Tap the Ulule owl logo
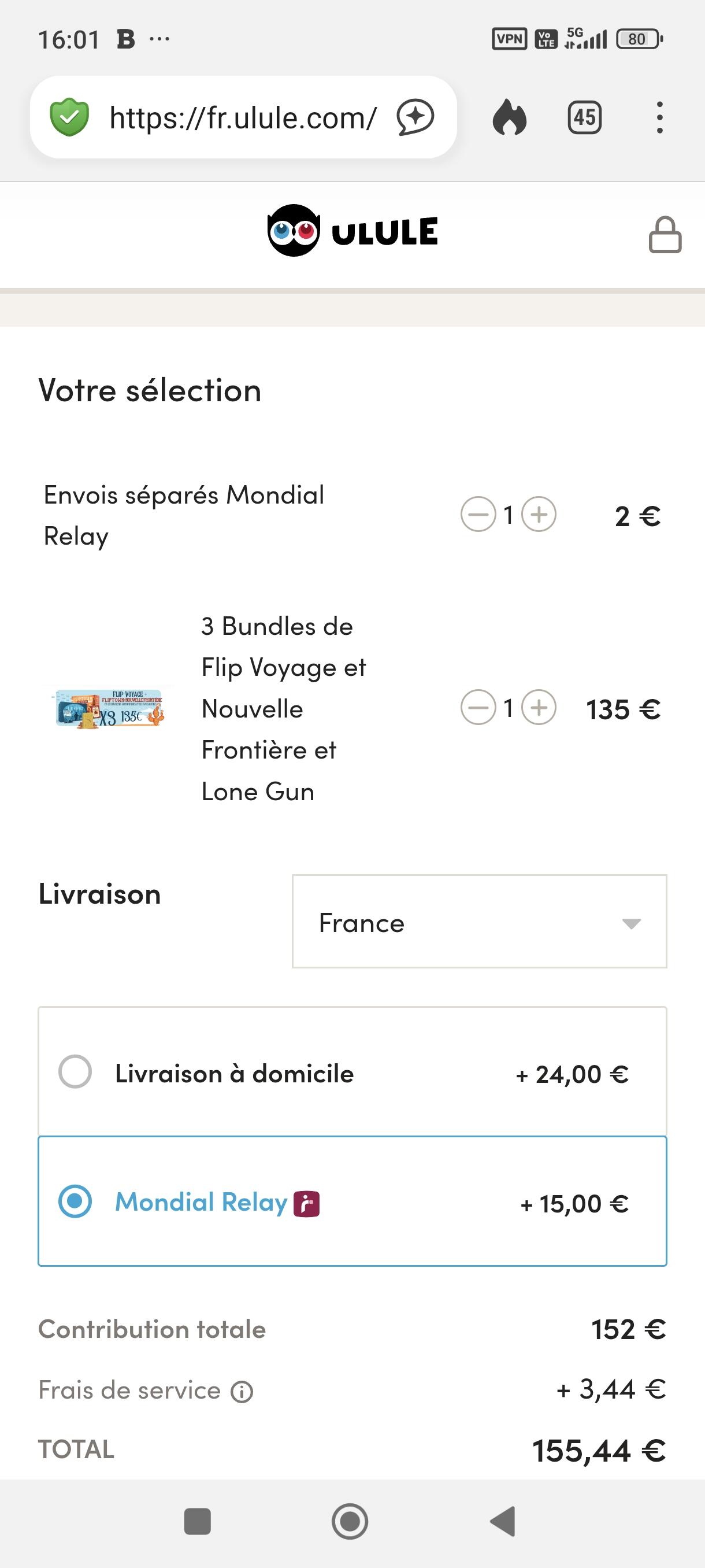The width and height of the screenshot is (705, 1568). (352, 231)
